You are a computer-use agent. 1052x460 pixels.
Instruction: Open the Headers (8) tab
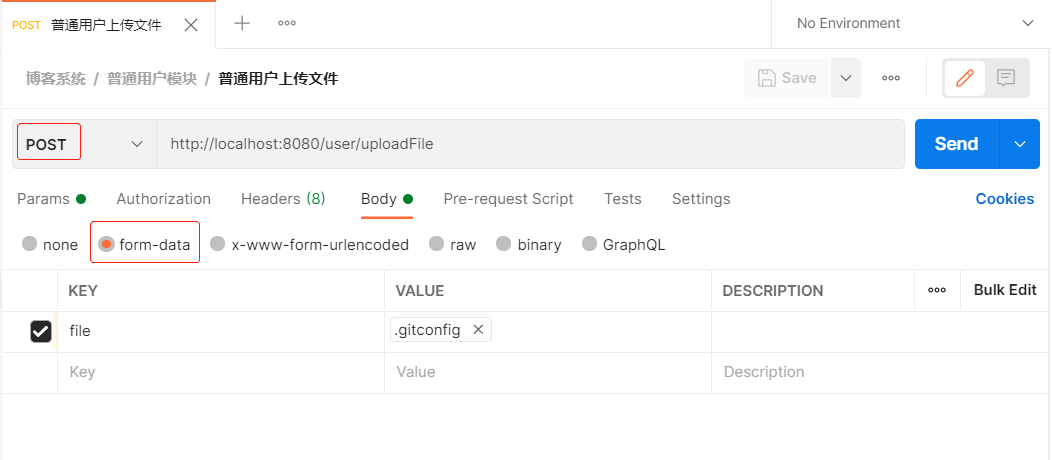coord(283,199)
